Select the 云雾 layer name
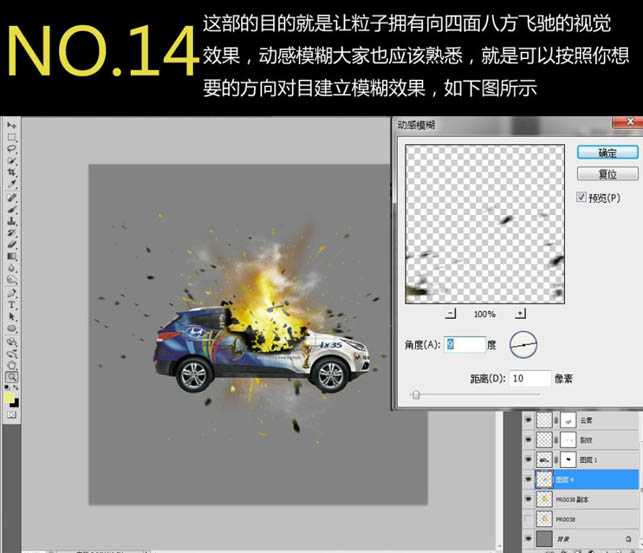643x553 pixels. (x=586, y=420)
